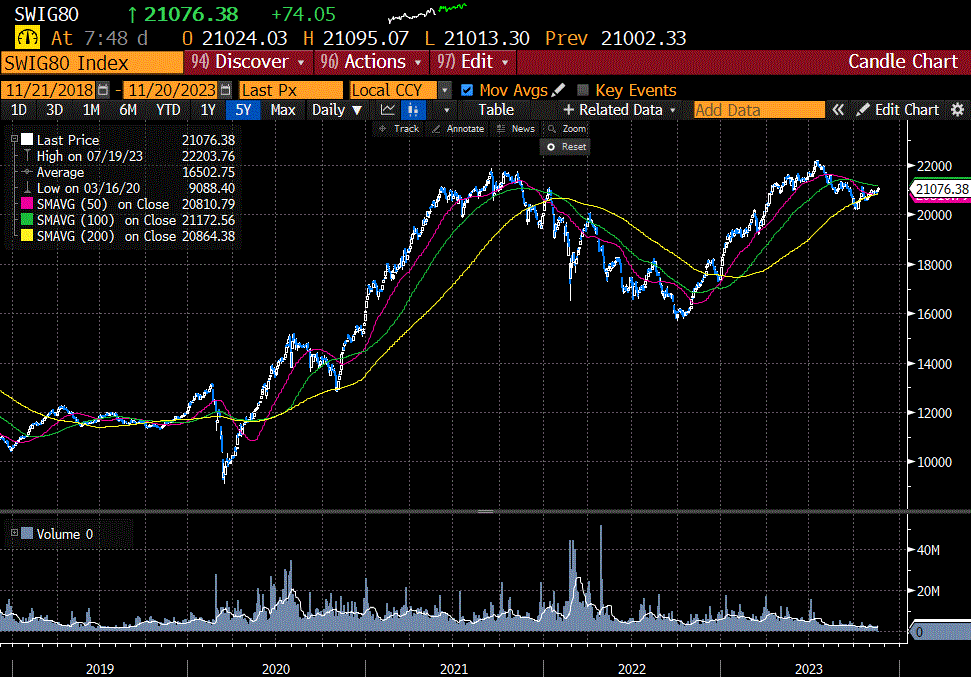
Task: Click the High marker icon in legend
Action: point(27,156)
